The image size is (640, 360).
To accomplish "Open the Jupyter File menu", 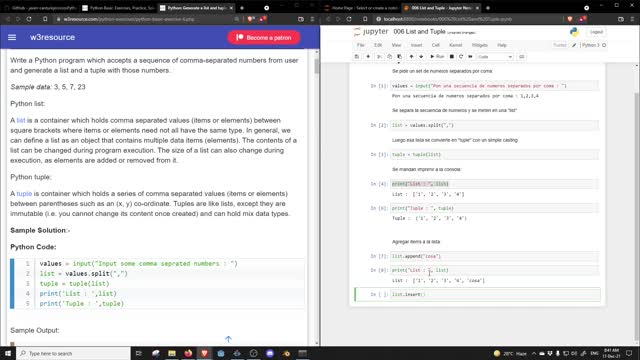I will coord(360,45).
